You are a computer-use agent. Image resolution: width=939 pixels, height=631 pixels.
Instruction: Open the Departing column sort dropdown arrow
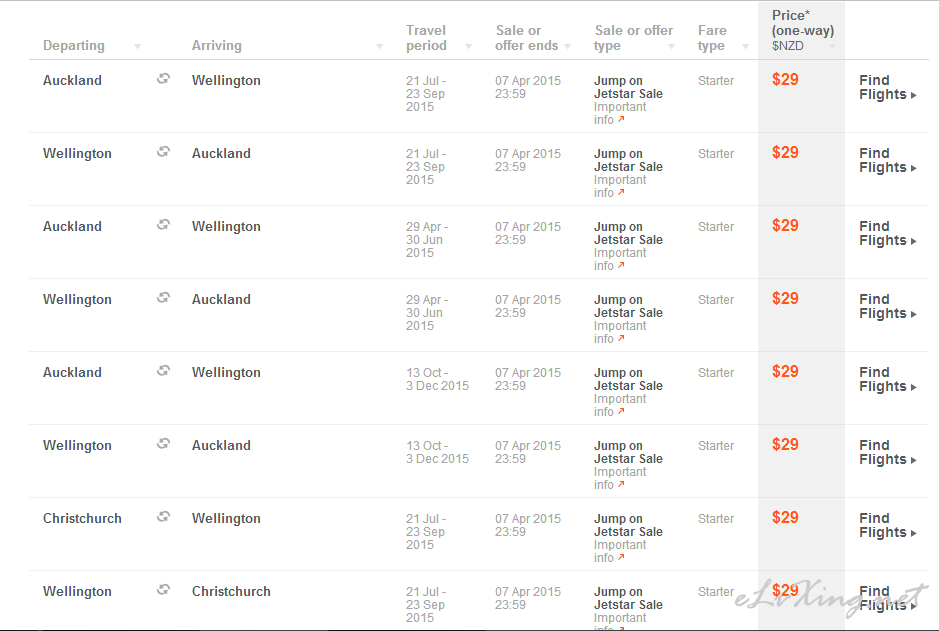click(138, 47)
